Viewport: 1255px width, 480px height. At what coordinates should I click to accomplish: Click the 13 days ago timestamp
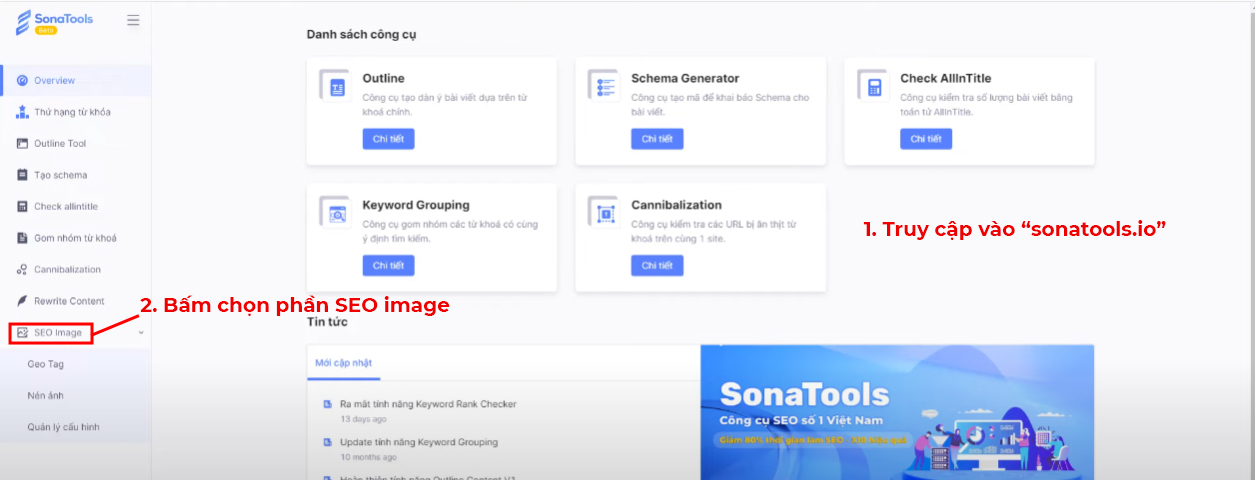(x=362, y=419)
